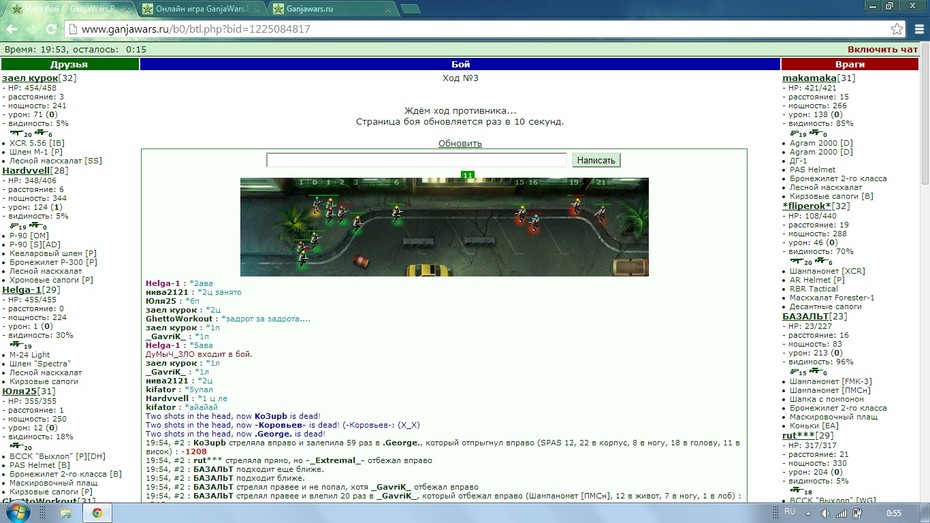Open Helga-1 profile in friends list
930x523 pixels.
(21, 289)
